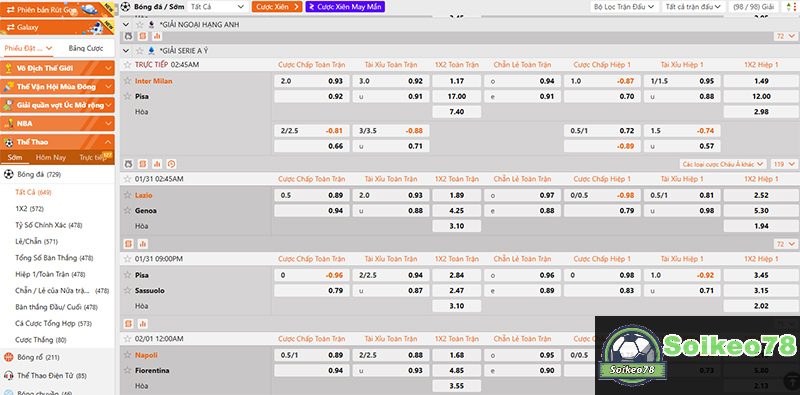Select Cược Thắng (80) in sidebar
800x395 pixels.
click(x=41, y=339)
